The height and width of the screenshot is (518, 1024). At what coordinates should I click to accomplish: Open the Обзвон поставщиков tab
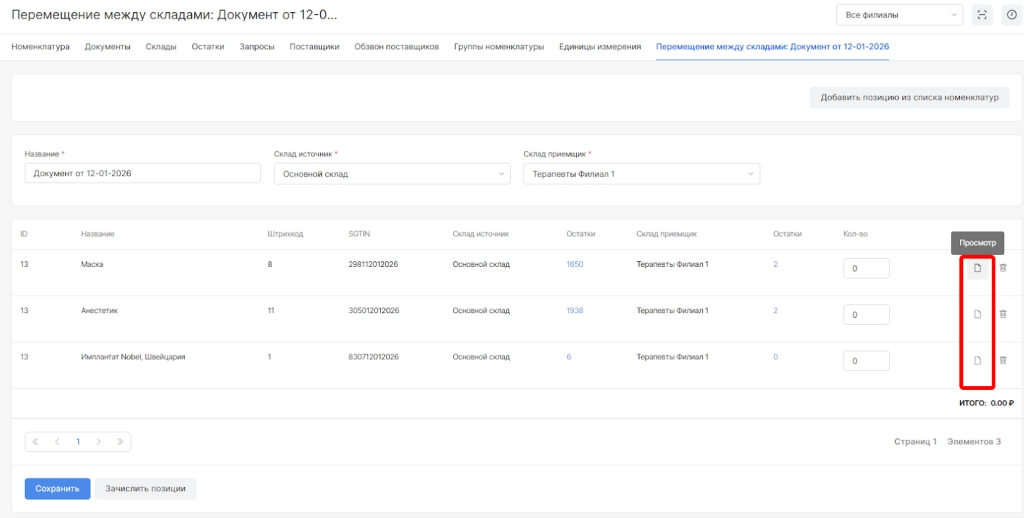coord(396,47)
